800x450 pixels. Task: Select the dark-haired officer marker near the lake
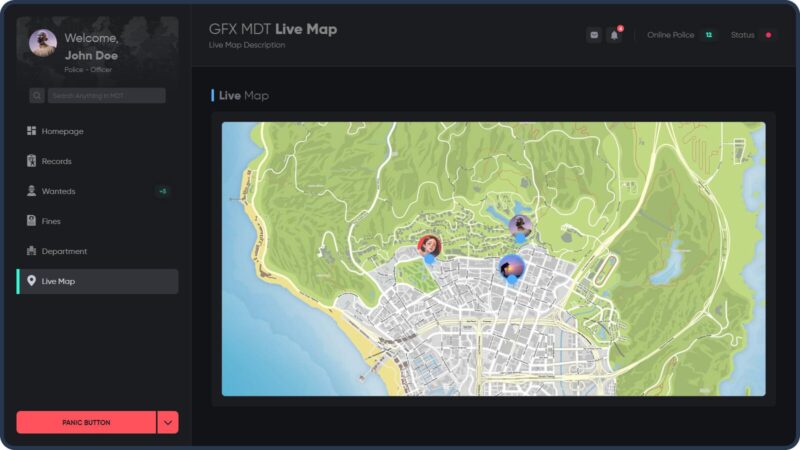point(520,227)
